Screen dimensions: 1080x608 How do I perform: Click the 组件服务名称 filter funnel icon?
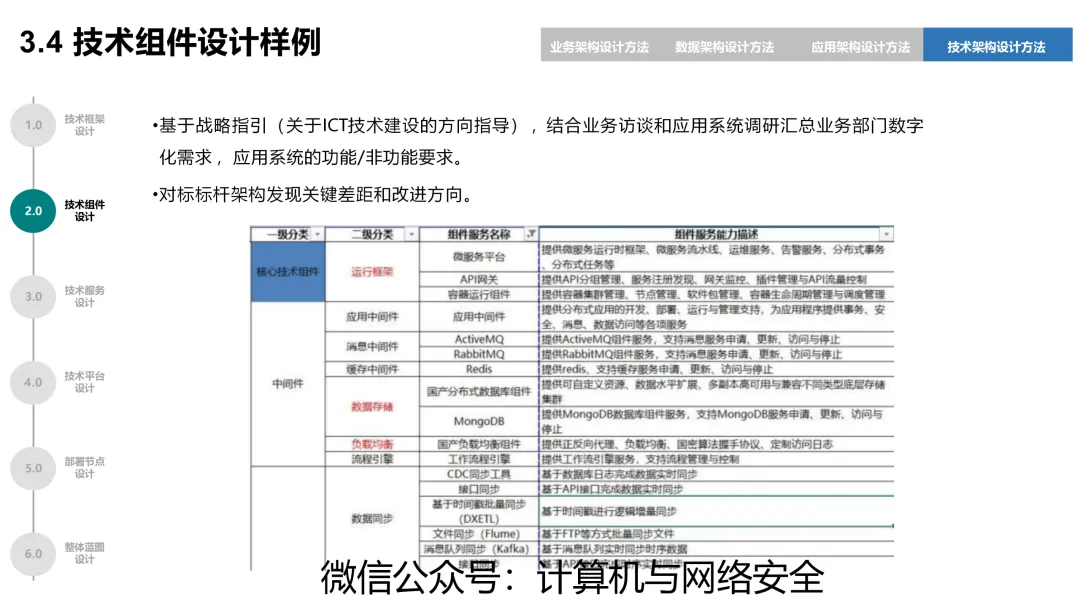[x=531, y=234]
